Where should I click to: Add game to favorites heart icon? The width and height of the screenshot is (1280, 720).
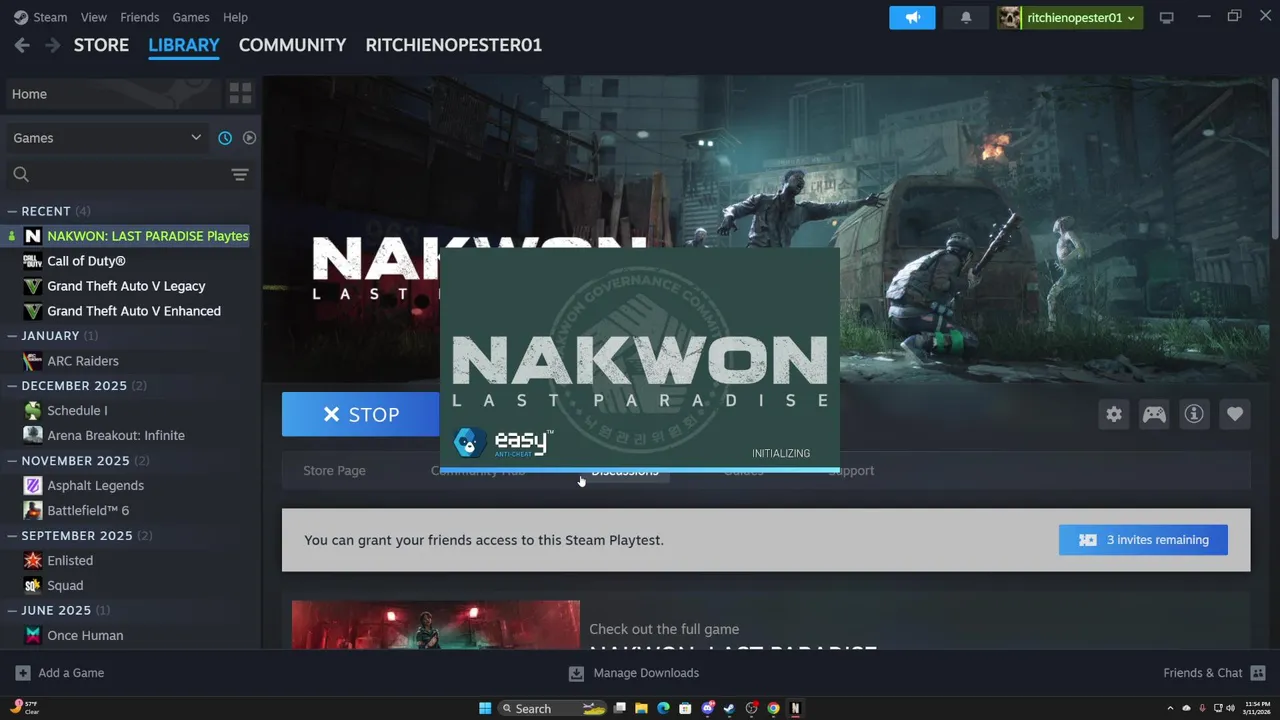(1235, 414)
